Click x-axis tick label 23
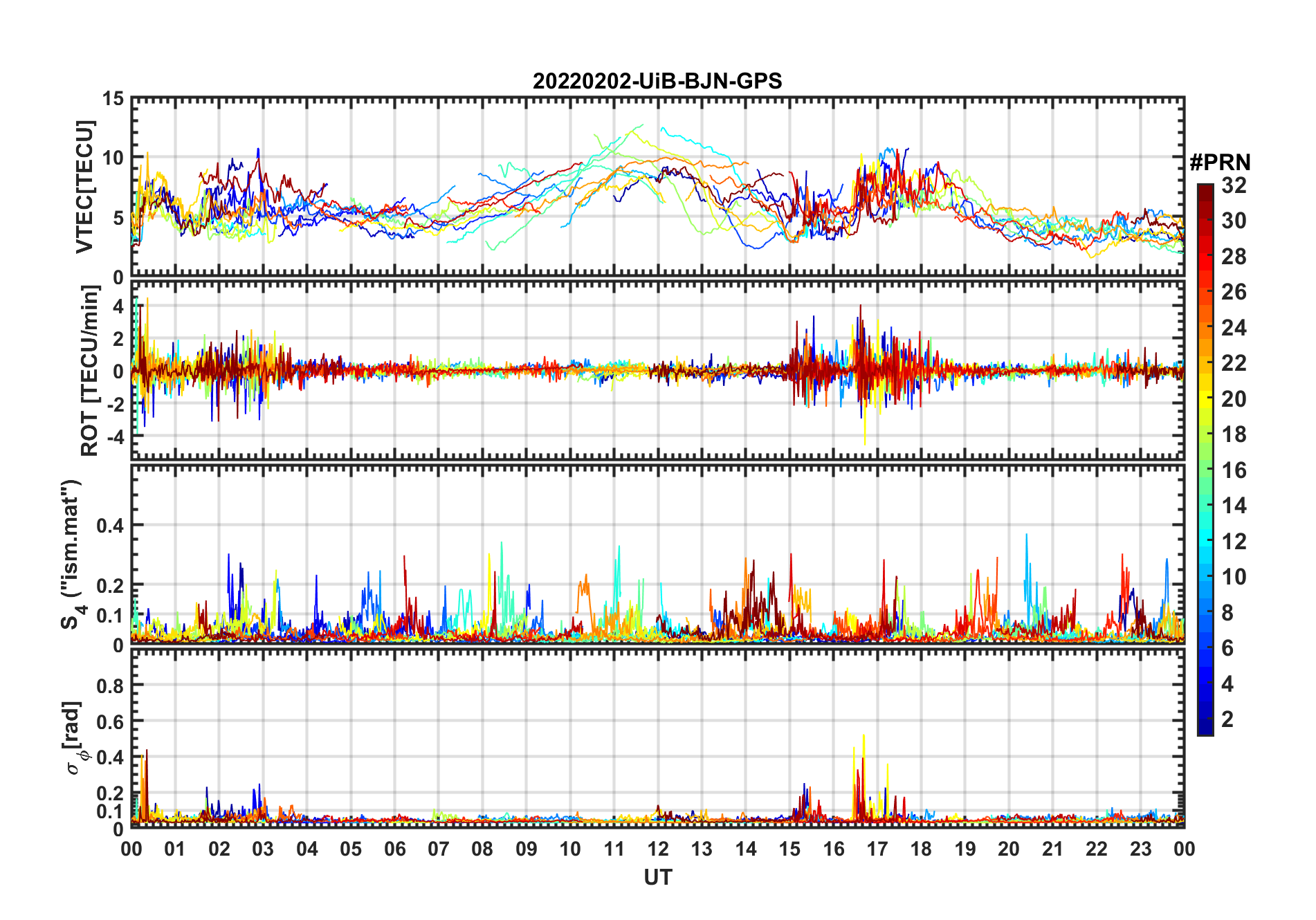 [x=1140, y=849]
